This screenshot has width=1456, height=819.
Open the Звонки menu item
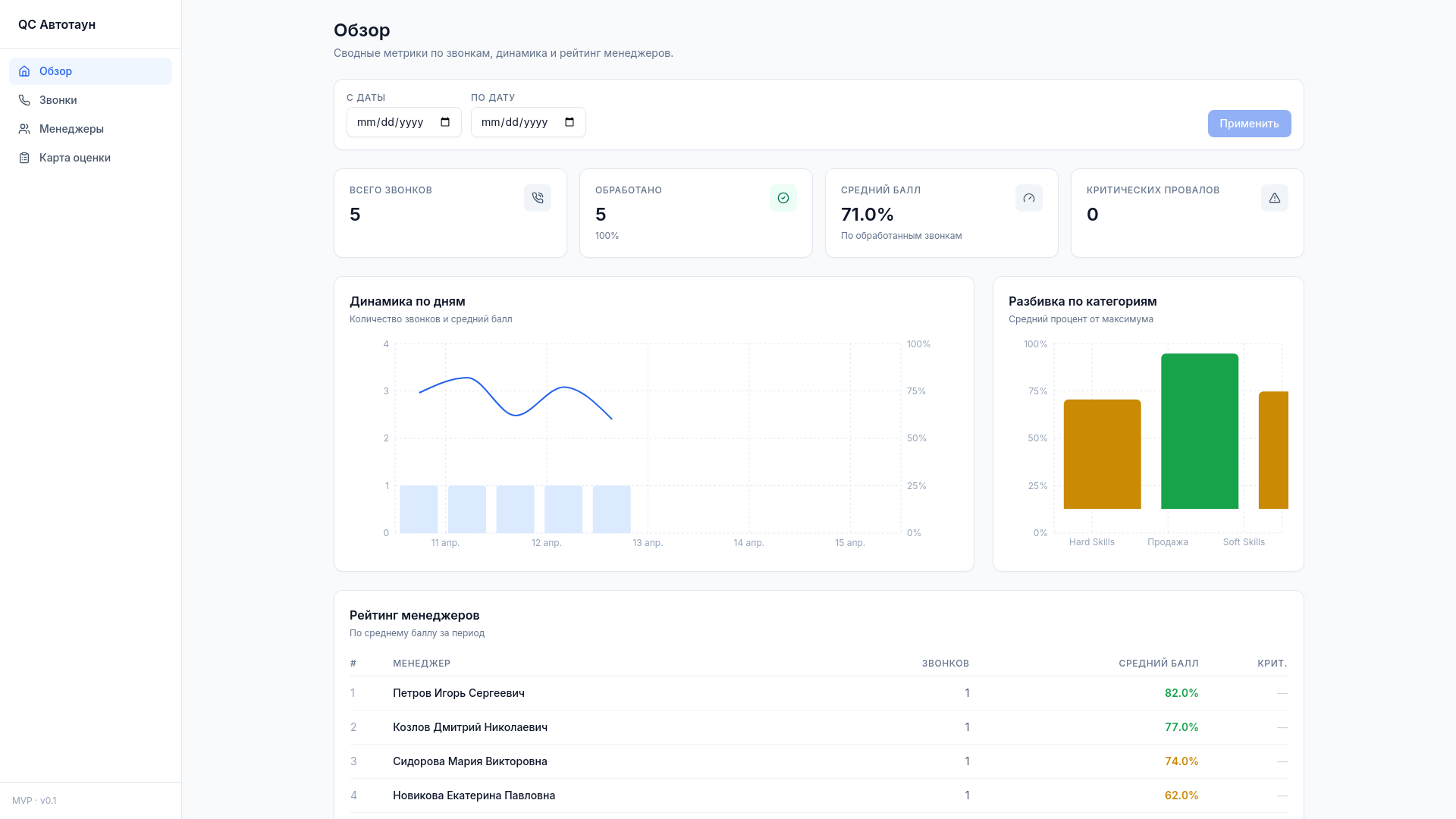click(58, 100)
